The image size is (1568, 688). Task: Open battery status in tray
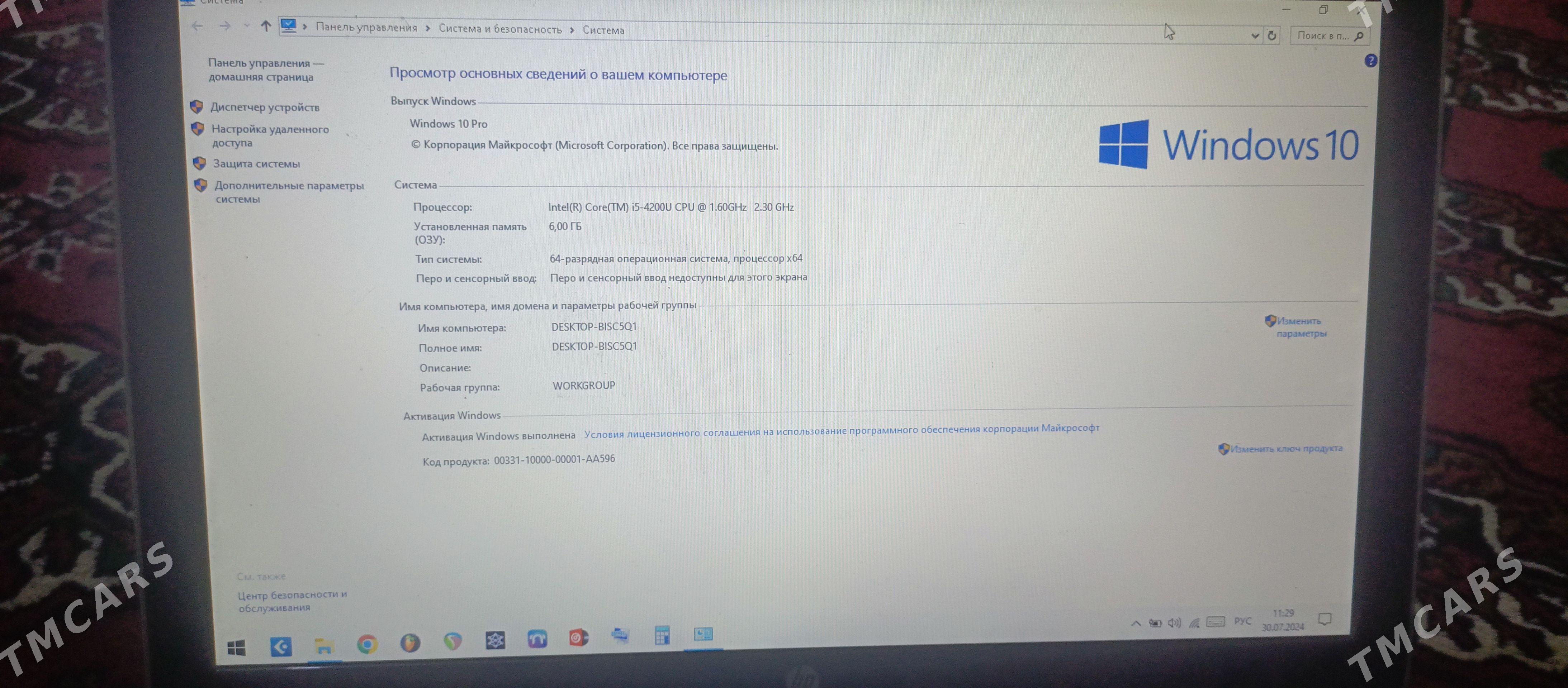pos(1155,623)
